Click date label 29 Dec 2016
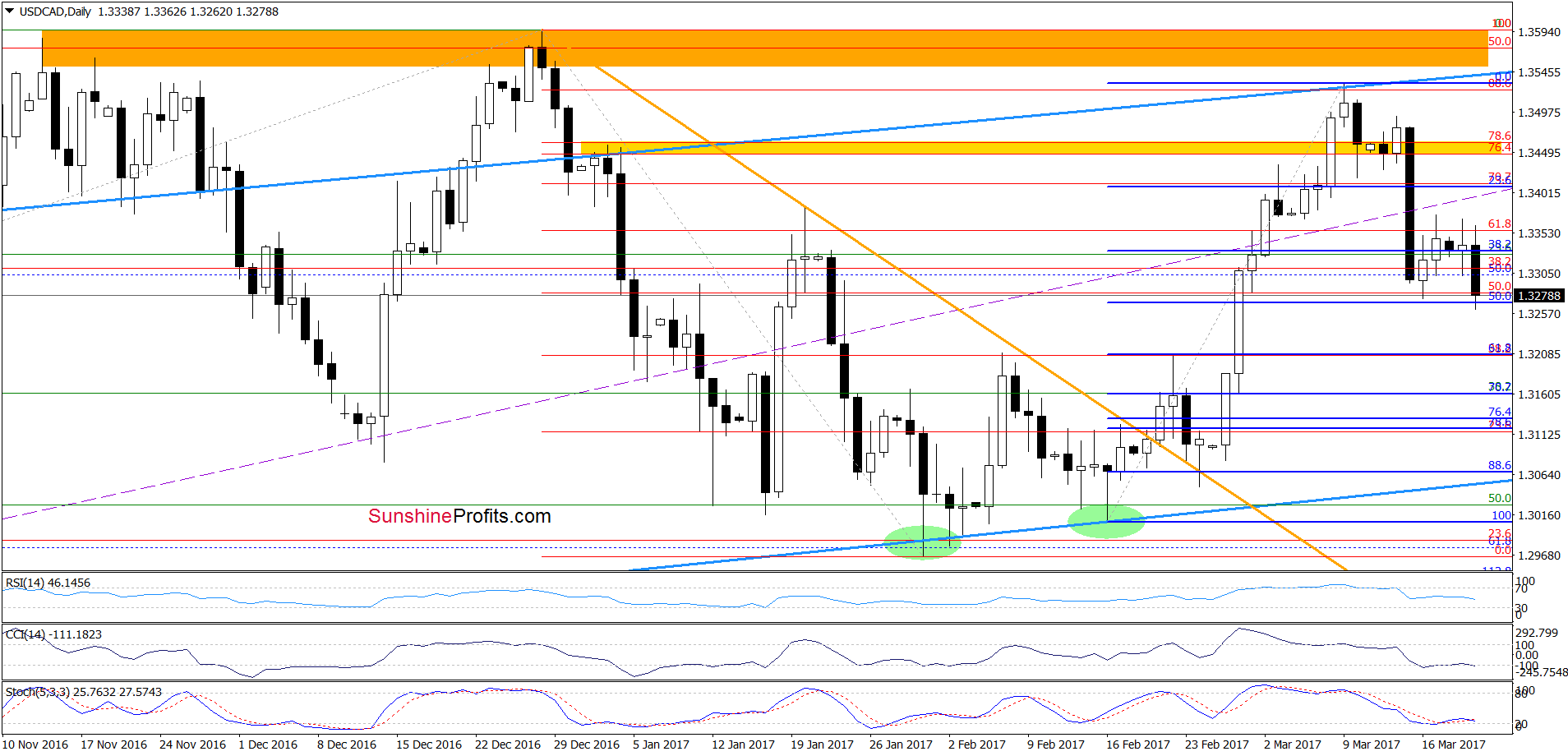 click(x=587, y=744)
